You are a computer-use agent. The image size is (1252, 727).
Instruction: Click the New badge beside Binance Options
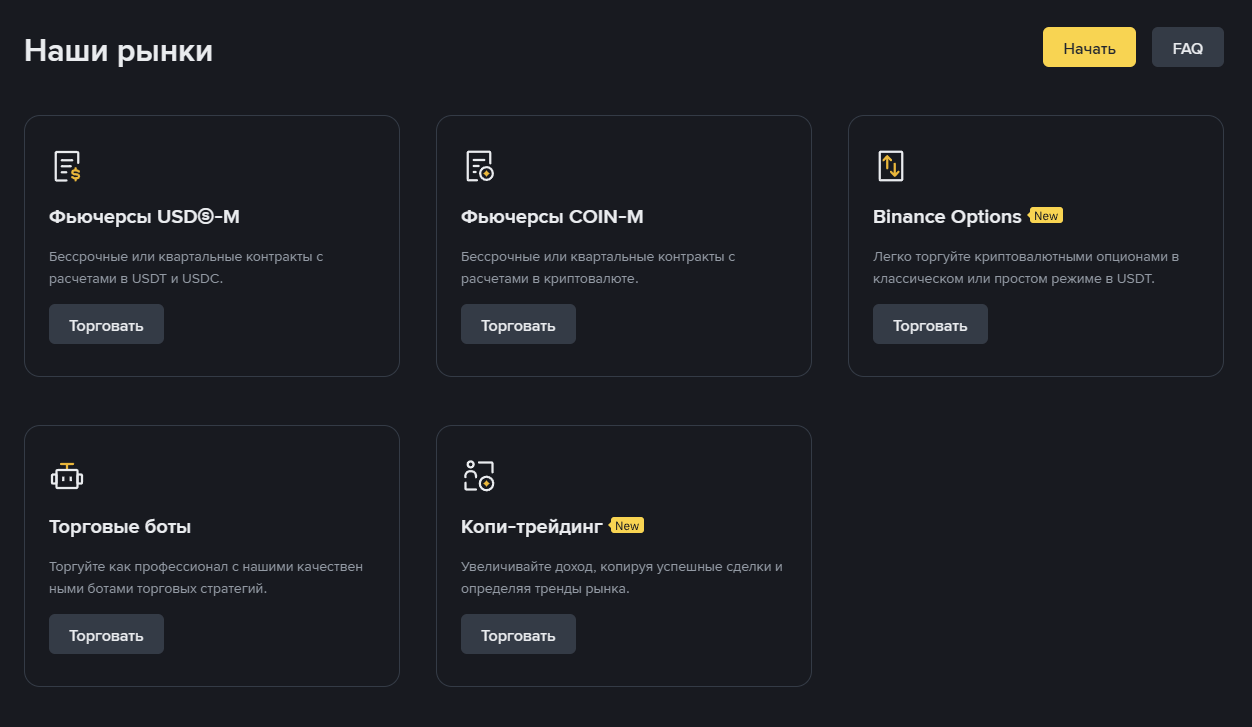pos(1046,216)
